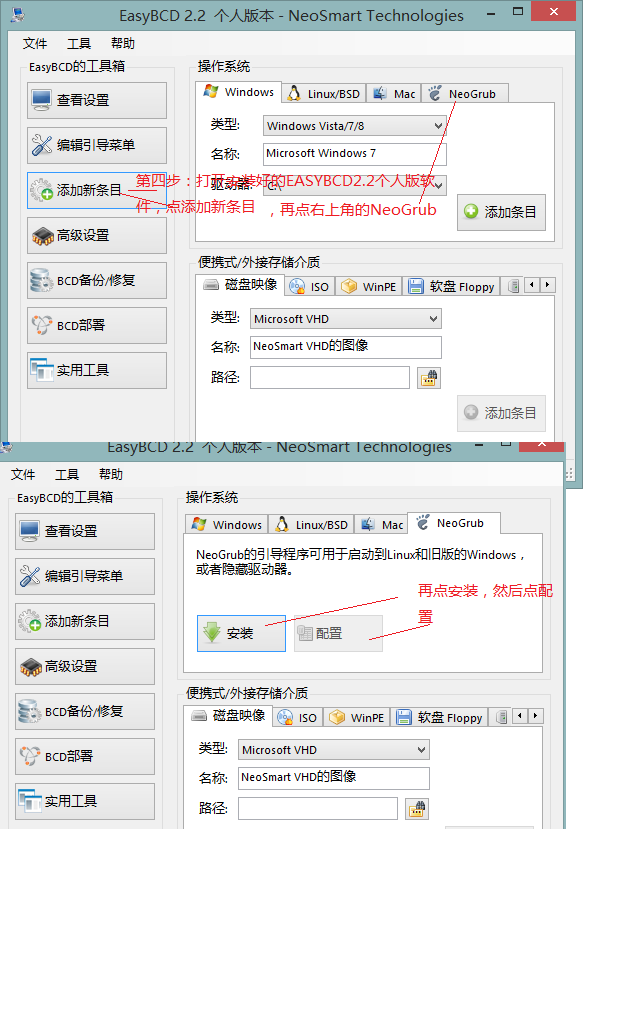Viewport: 640px width, 1024px height.
Task: Click 添加新条目 in the lower window
Action: pyautogui.click(x=85, y=621)
